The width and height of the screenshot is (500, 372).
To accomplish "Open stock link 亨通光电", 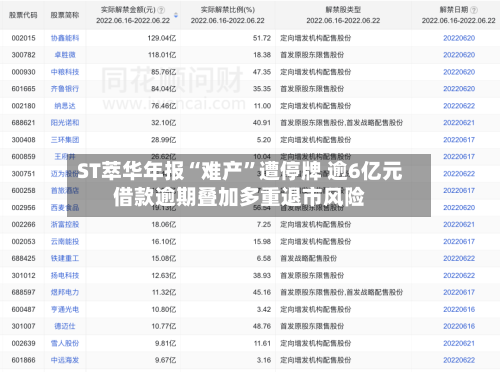I will [x=65, y=309].
